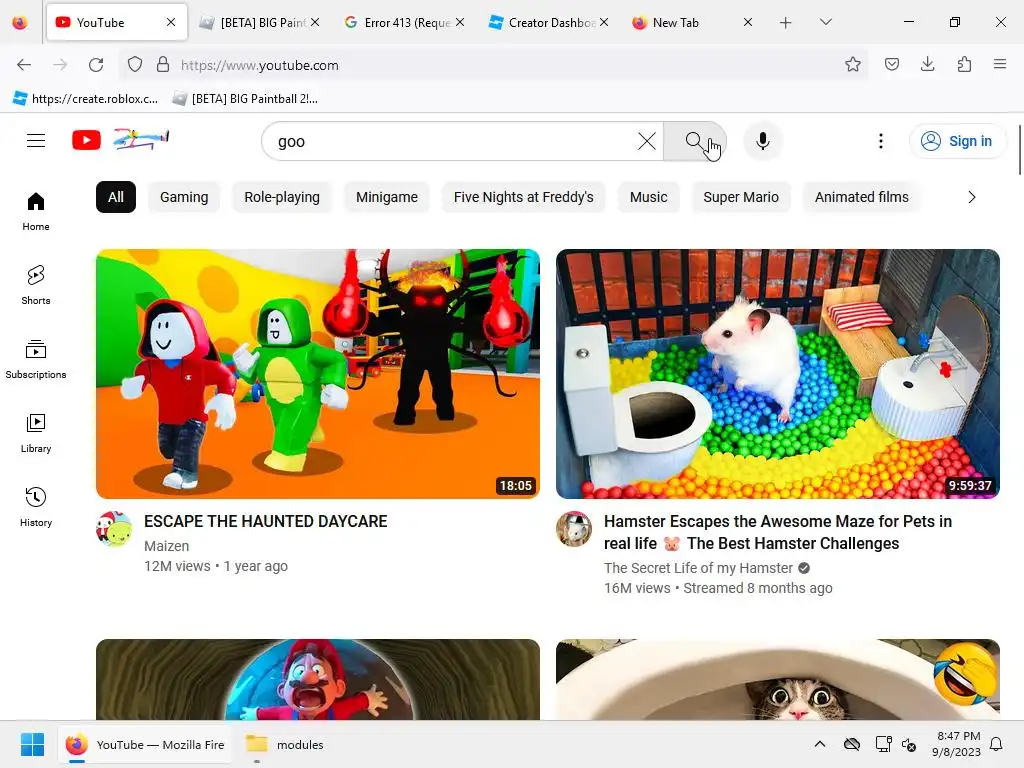Select the All filter chip

(116, 197)
